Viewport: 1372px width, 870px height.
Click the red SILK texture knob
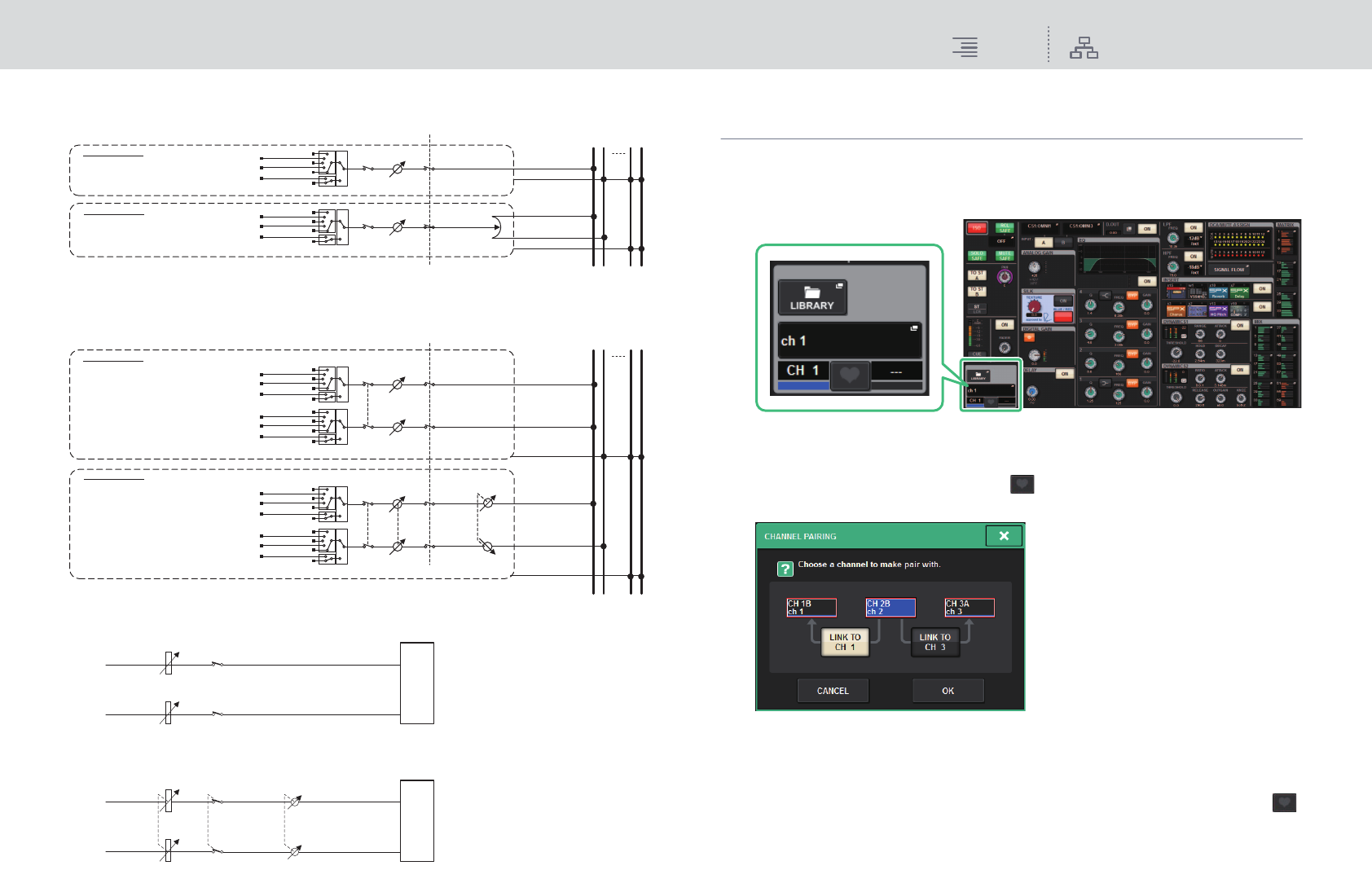coord(1034,305)
